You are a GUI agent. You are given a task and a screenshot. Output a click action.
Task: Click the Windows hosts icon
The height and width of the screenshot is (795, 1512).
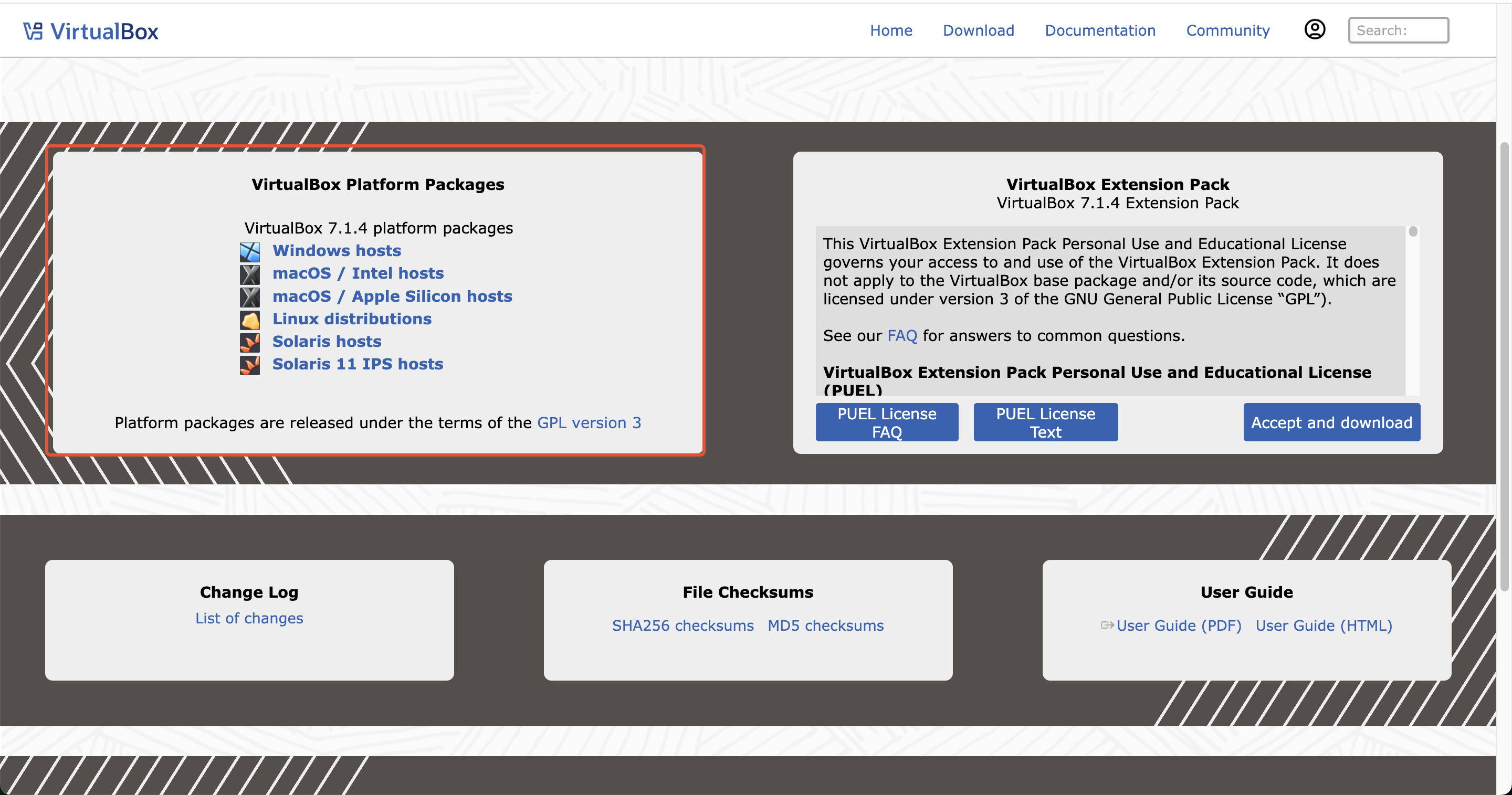click(x=249, y=252)
